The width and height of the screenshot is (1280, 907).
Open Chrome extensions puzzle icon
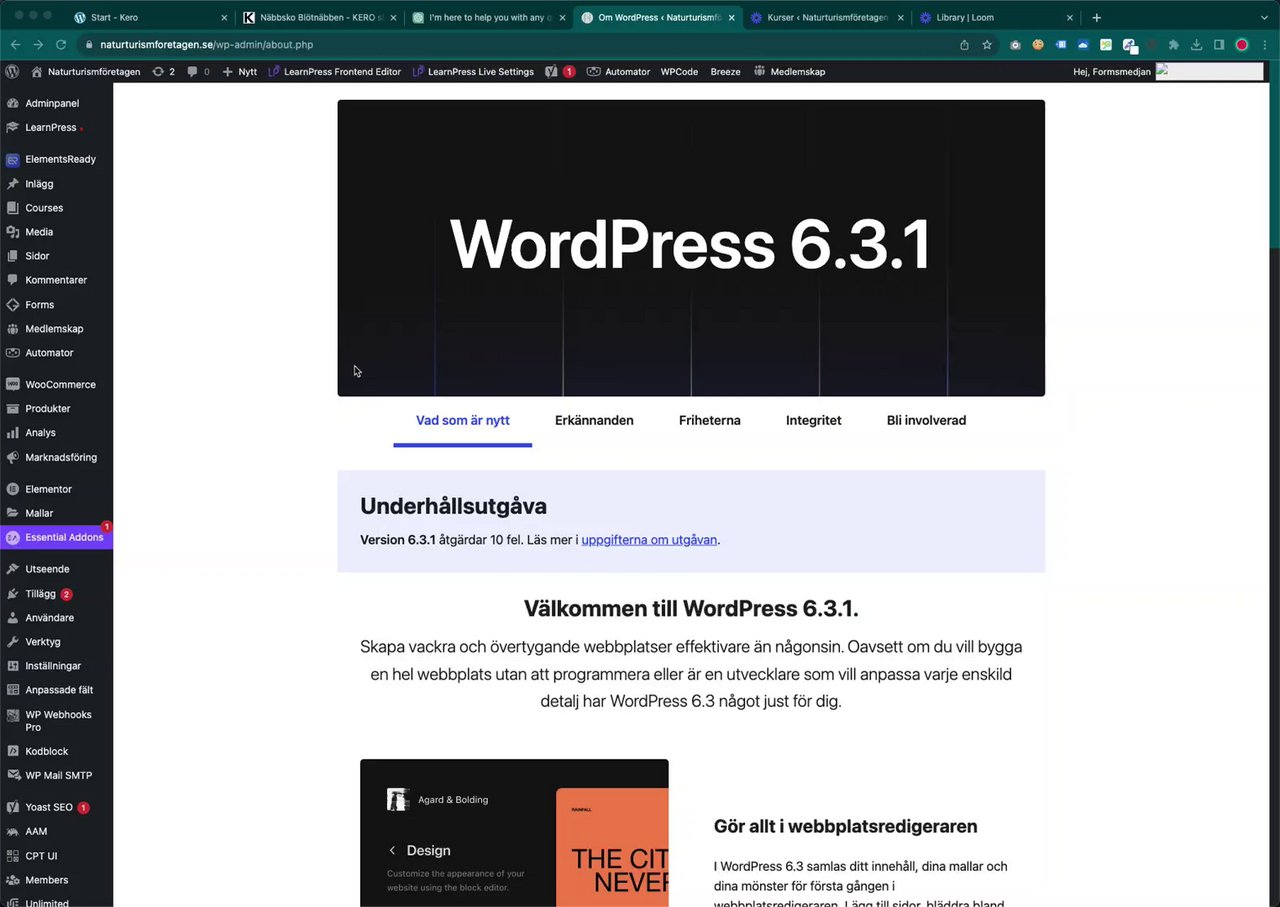[1174, 45]
